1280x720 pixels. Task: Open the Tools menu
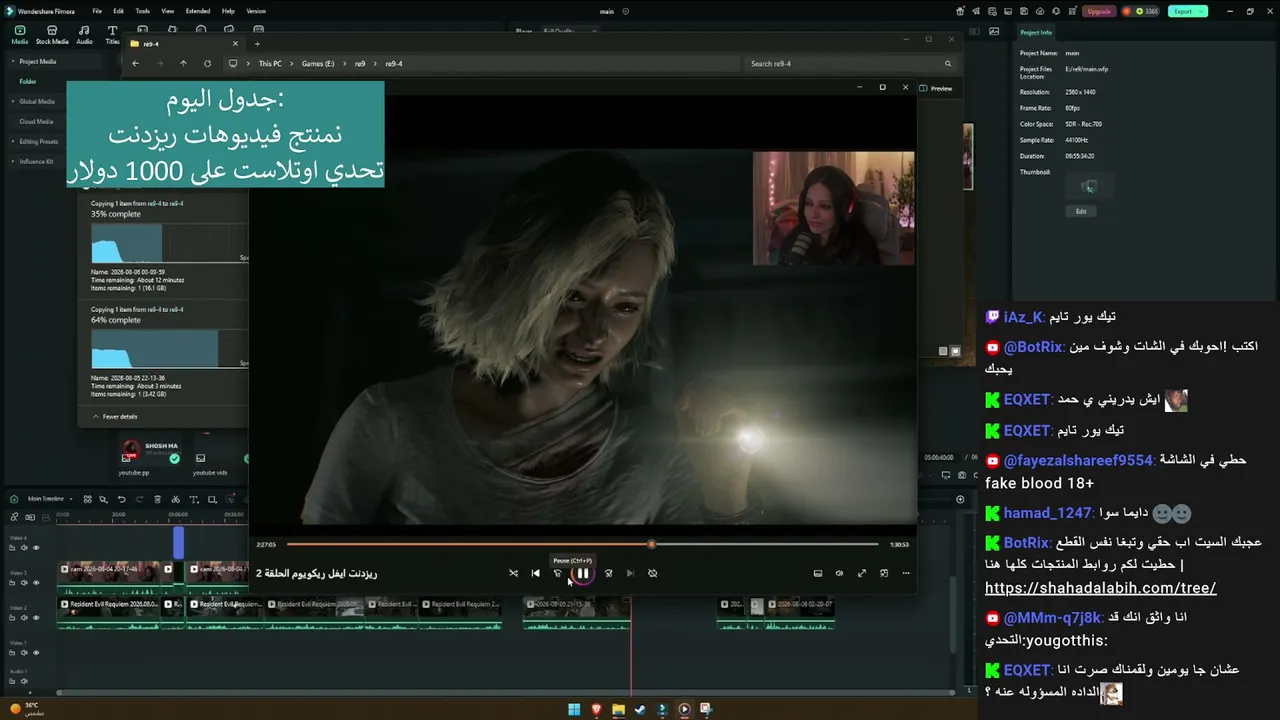(143, 11)
